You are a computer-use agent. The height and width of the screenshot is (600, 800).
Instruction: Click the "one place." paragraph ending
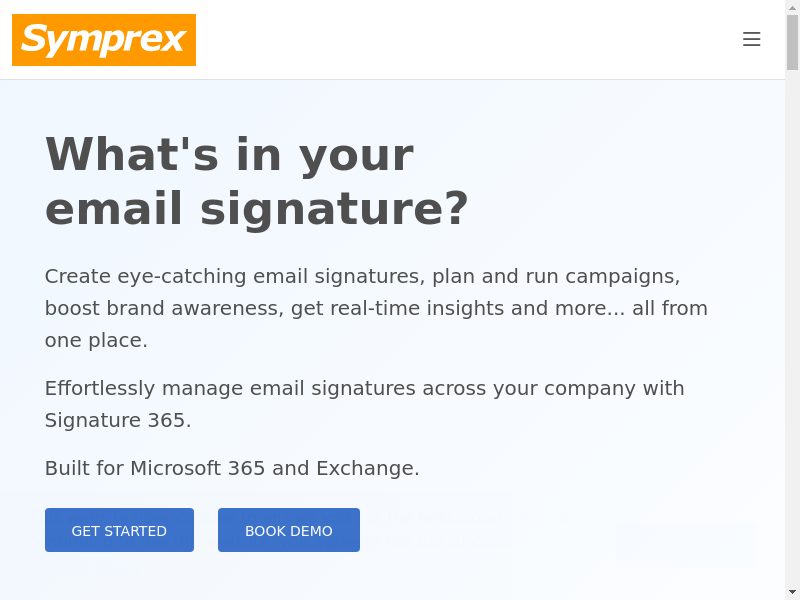(x=96, y=340)
